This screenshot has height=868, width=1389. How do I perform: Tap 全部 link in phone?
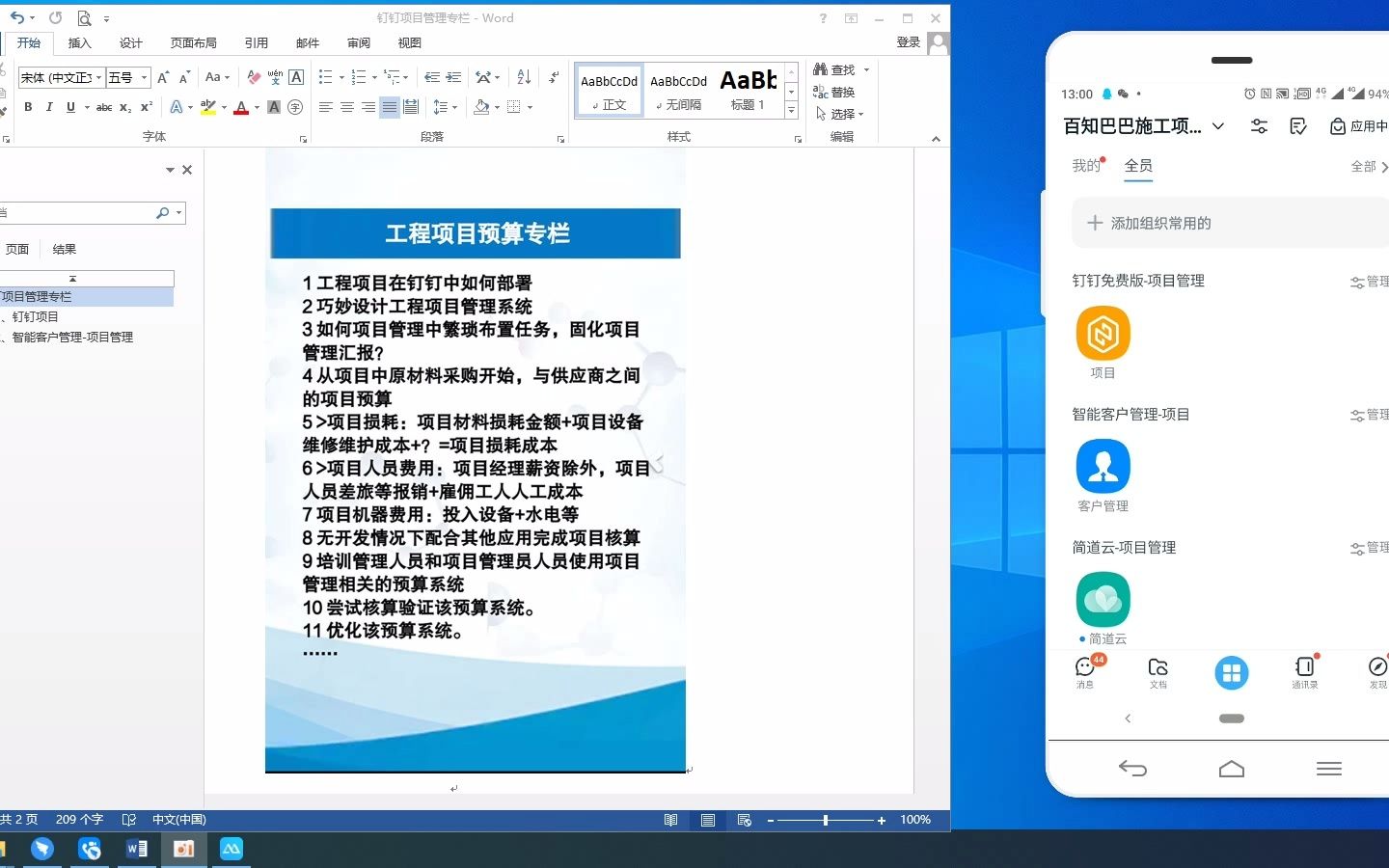point(1369,167)
